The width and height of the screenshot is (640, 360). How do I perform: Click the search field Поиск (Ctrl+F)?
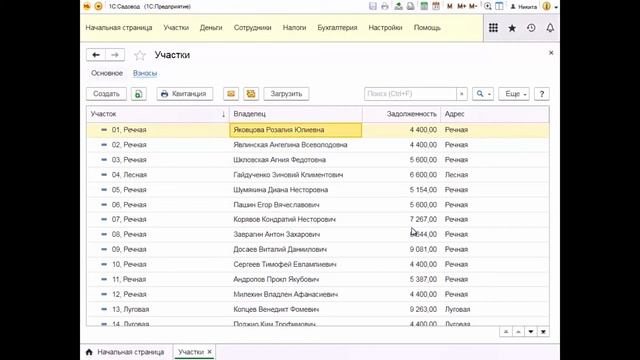tap(410, 94)
